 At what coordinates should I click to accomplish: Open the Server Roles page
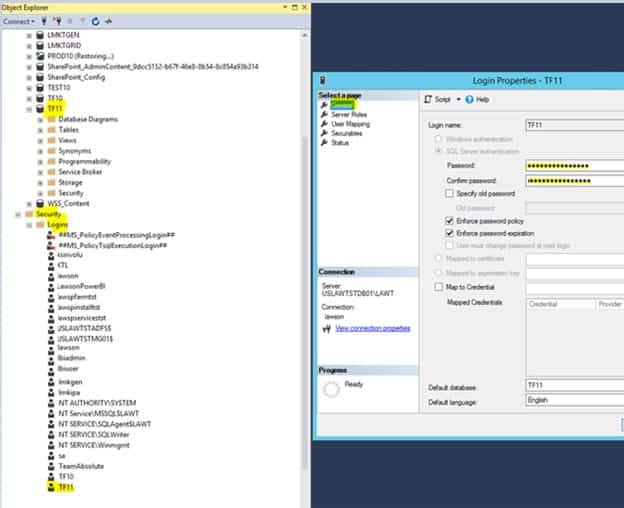[349, 115]
